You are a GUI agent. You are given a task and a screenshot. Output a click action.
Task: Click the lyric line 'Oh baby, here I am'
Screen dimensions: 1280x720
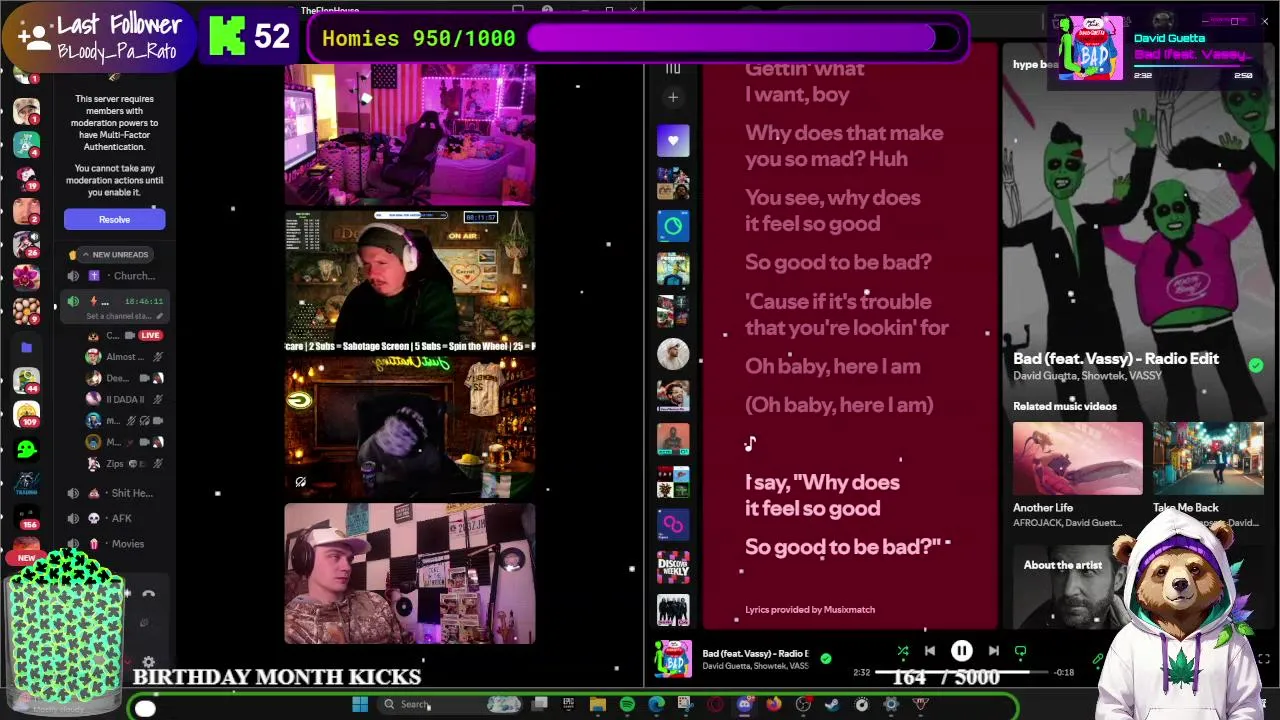point(832,366)
